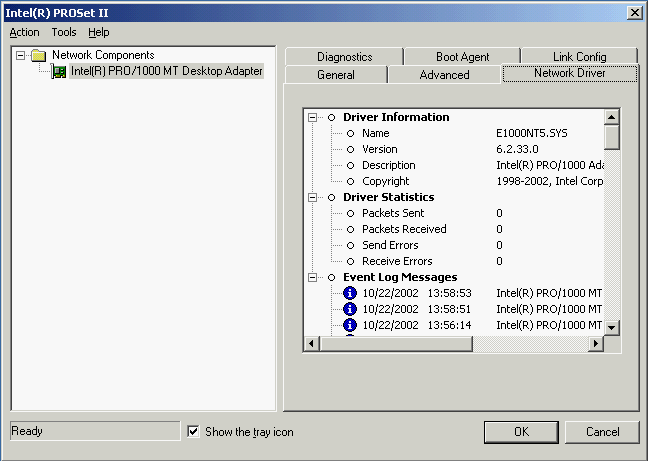This screenshot has width=648, height=461.
Task: Click the circle bullet beside Receive Errors
Action: (350, 261)
